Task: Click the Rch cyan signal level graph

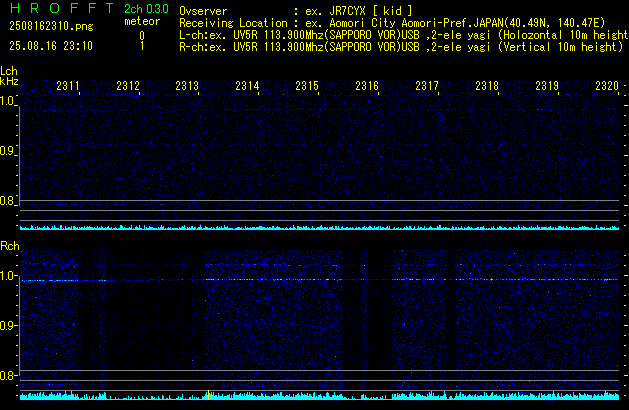Action: 319,396
